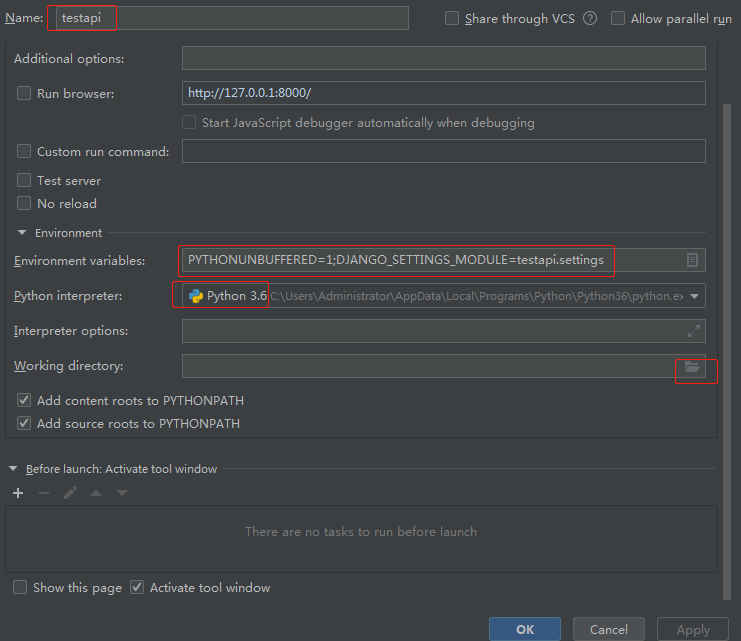Viewport: 741px width, 641px height.
Task: Click the Run browser URL field
Action: (444, 93)
